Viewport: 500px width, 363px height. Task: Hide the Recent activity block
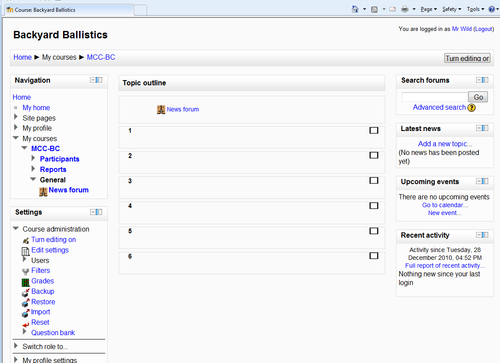click(479, 235)
